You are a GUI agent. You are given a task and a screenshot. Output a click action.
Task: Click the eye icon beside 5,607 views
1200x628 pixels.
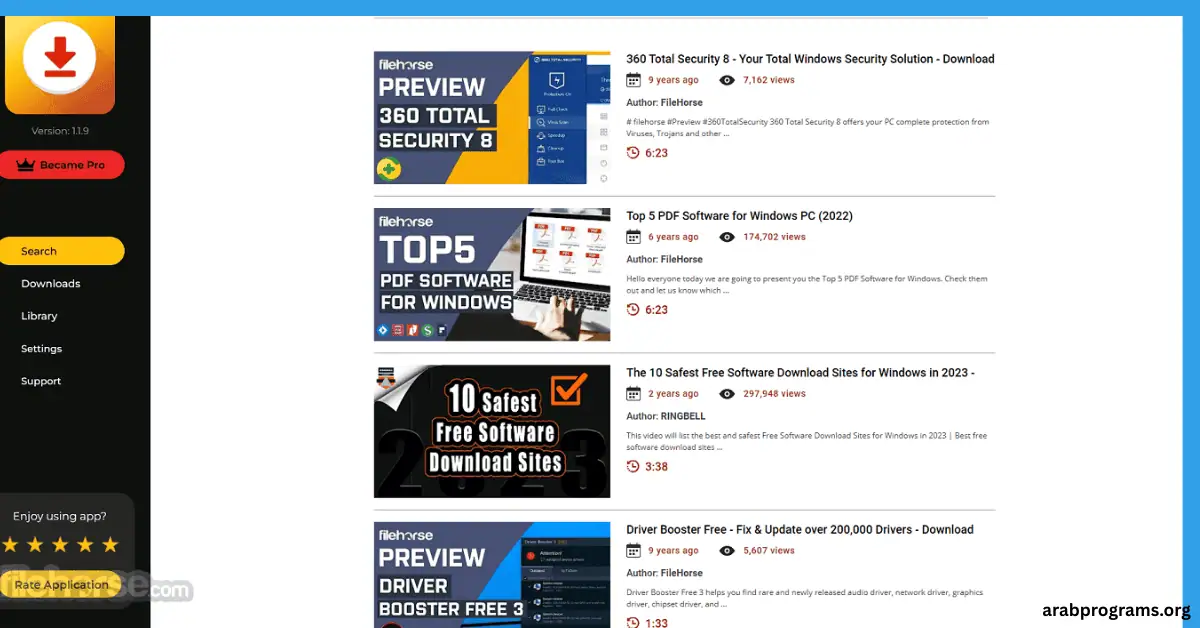click(x=727, y=551)
